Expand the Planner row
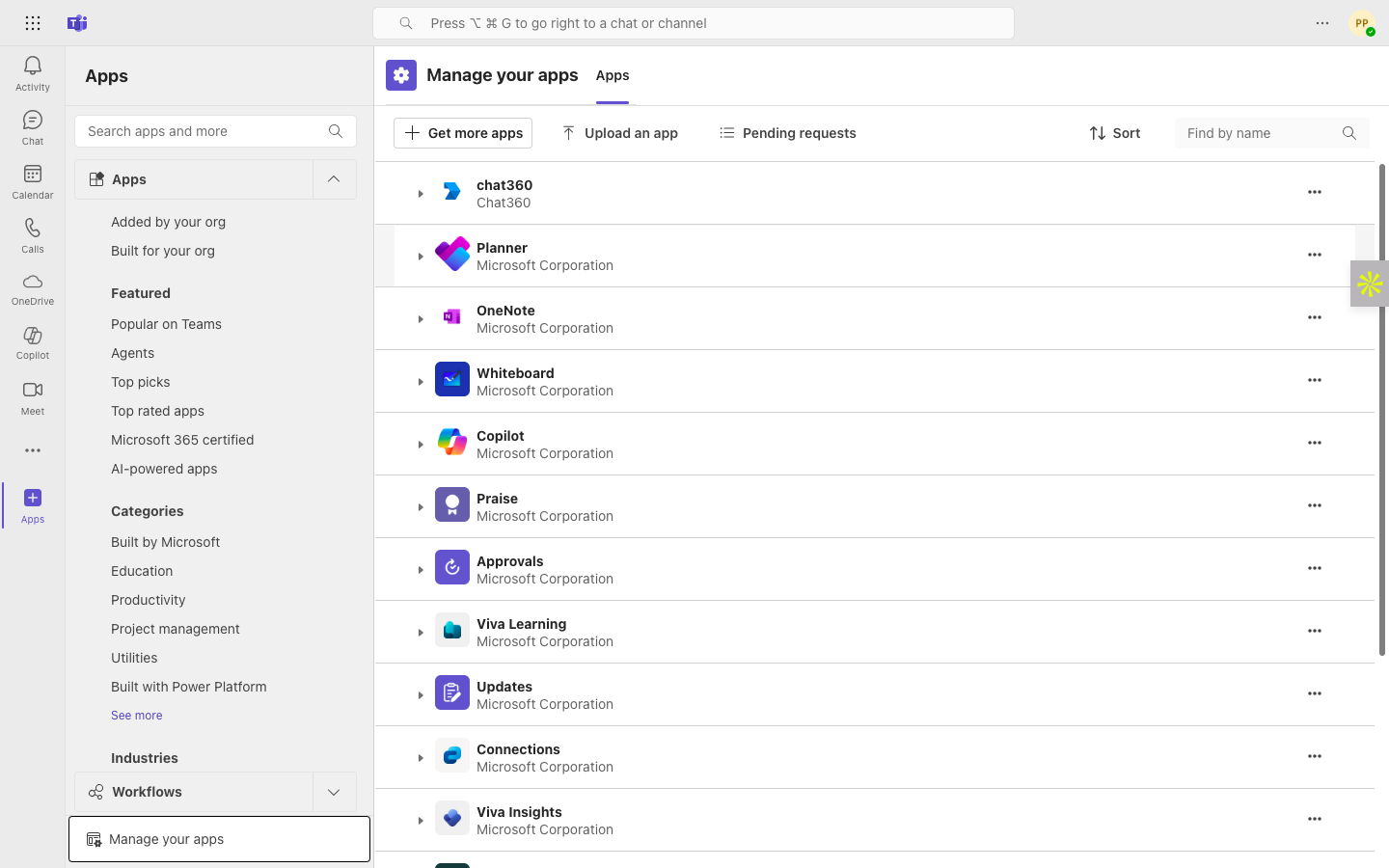Viewport: 1389px width, 868px height. click(421, 257)
